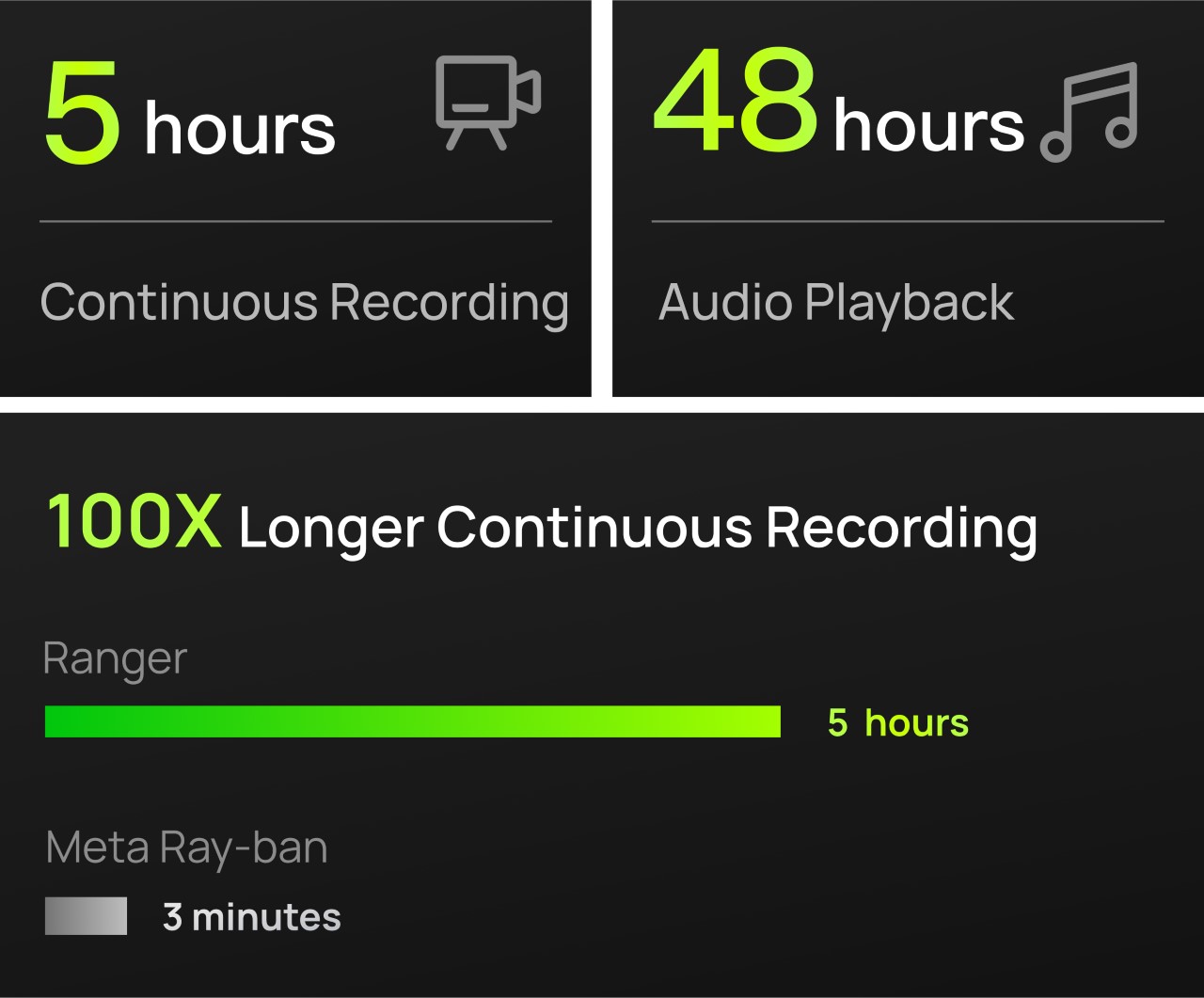This screenshot has height=998, width=1204.
Task: Click the 3 minutes label
Action: 251,916
